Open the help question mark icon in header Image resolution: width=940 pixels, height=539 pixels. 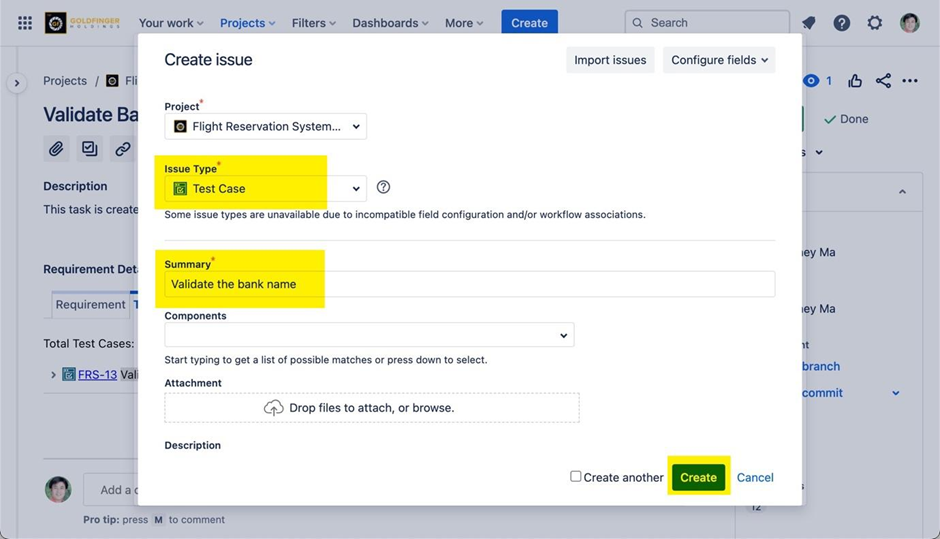pos(842,23)
